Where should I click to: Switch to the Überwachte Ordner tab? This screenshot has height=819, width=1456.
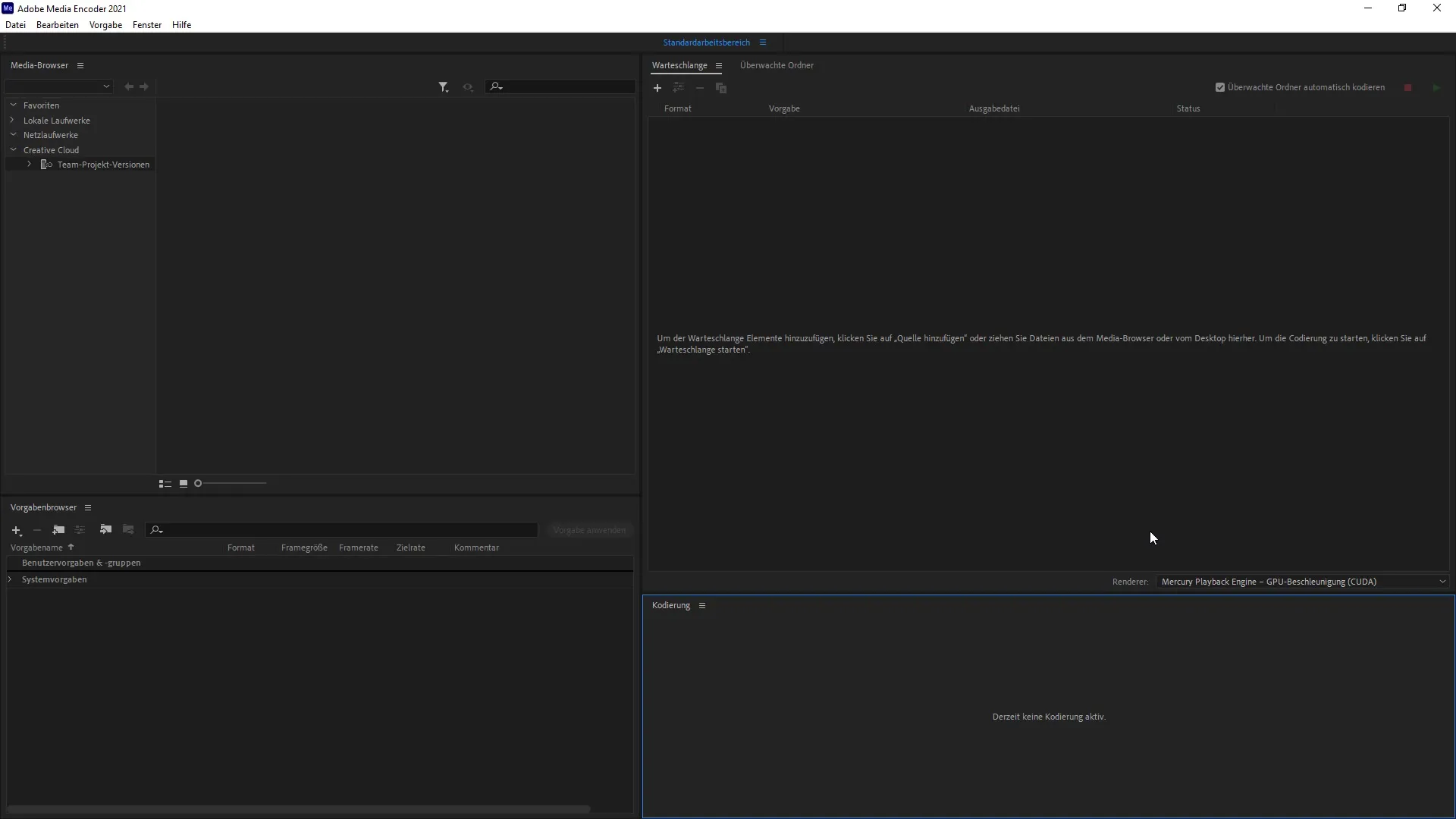tap(777, 65)
